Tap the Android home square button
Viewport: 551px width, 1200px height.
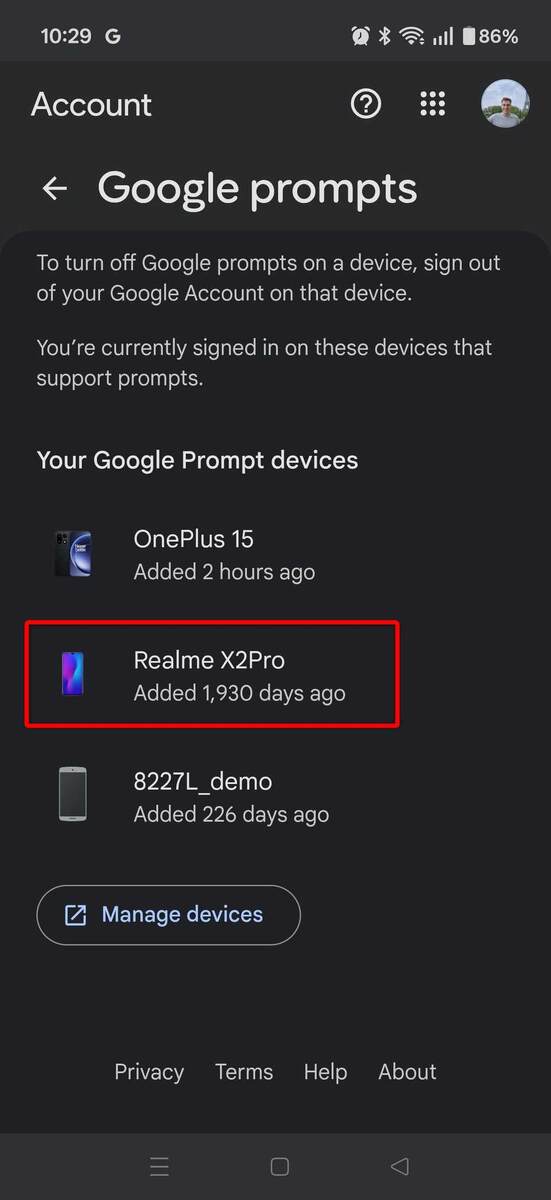coord(280,1166)
